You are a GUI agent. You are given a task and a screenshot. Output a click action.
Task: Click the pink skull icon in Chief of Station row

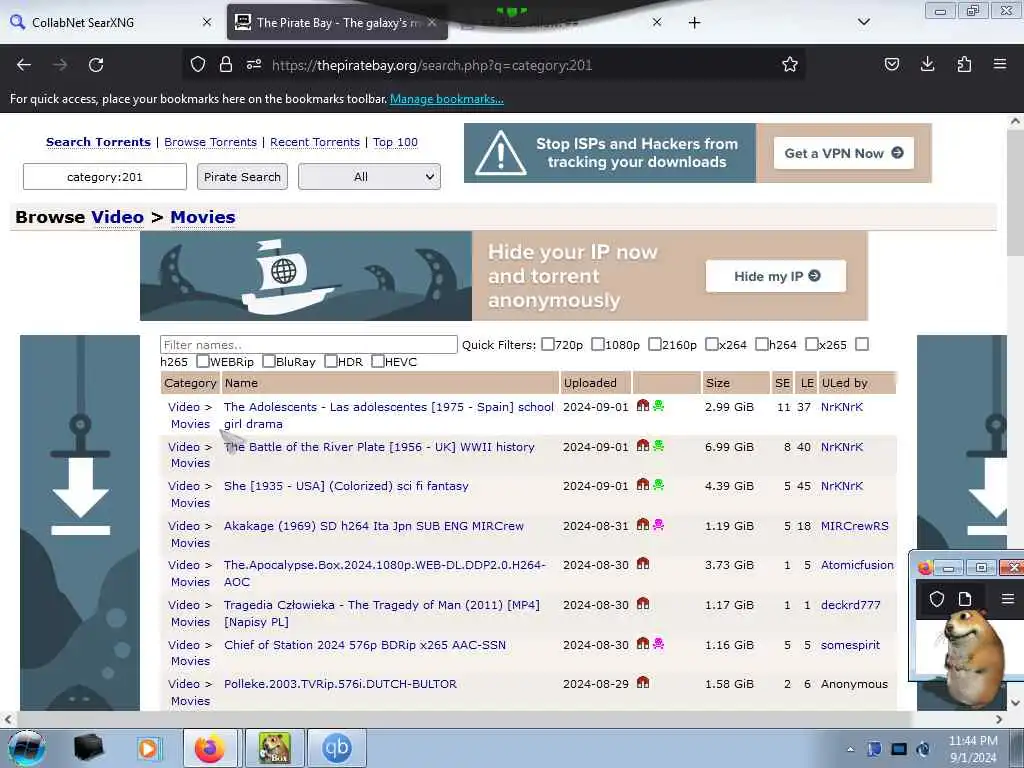pyautogui.click(x=658, y=644)
